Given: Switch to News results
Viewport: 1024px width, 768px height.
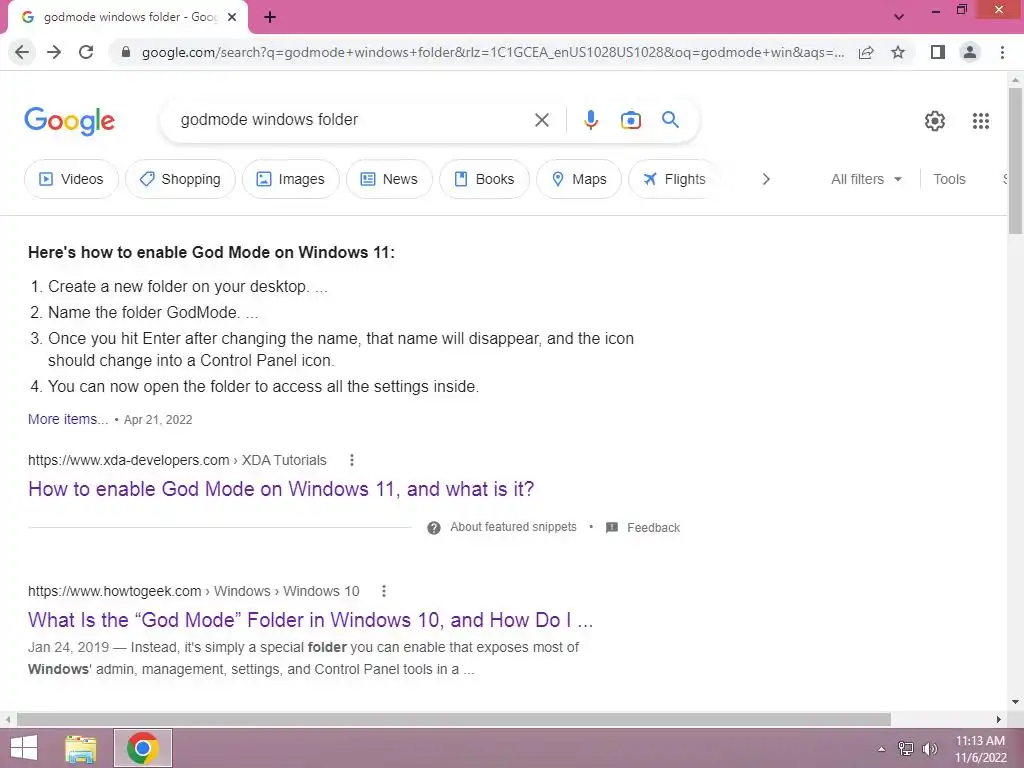Looking at the screenshot, I should (x=389, y=179).
